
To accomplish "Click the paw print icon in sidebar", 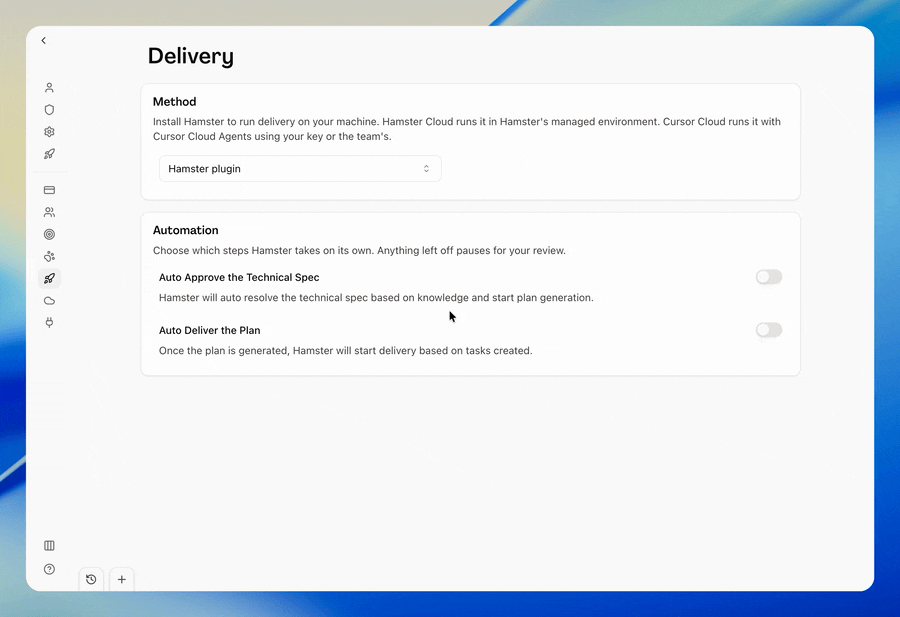I will pos(49,256).
